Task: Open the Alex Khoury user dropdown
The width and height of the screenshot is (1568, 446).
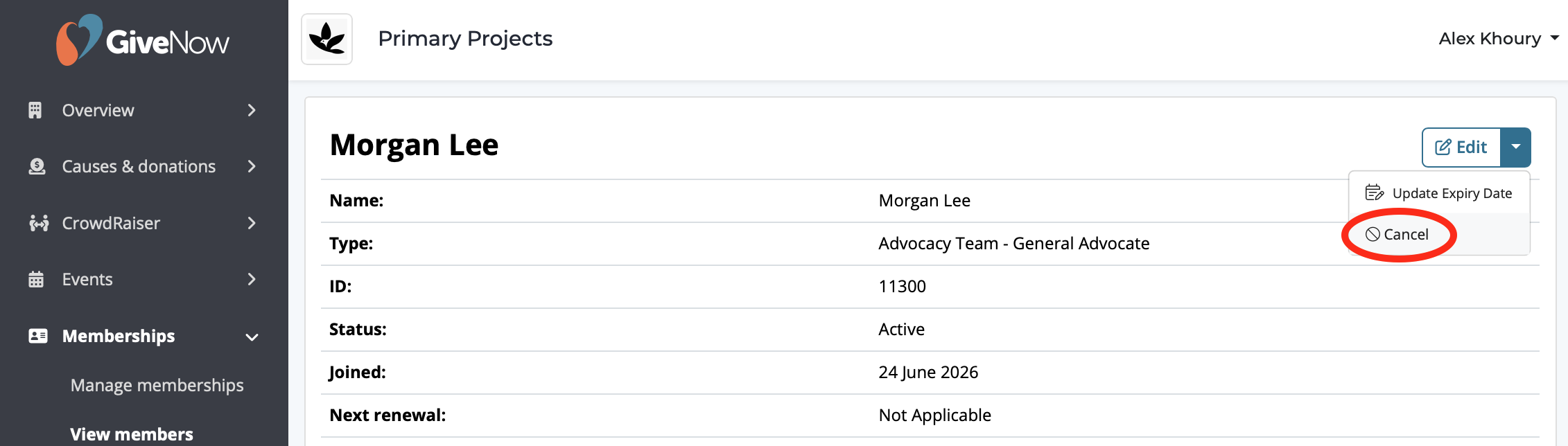Action: click(1498, 38)
